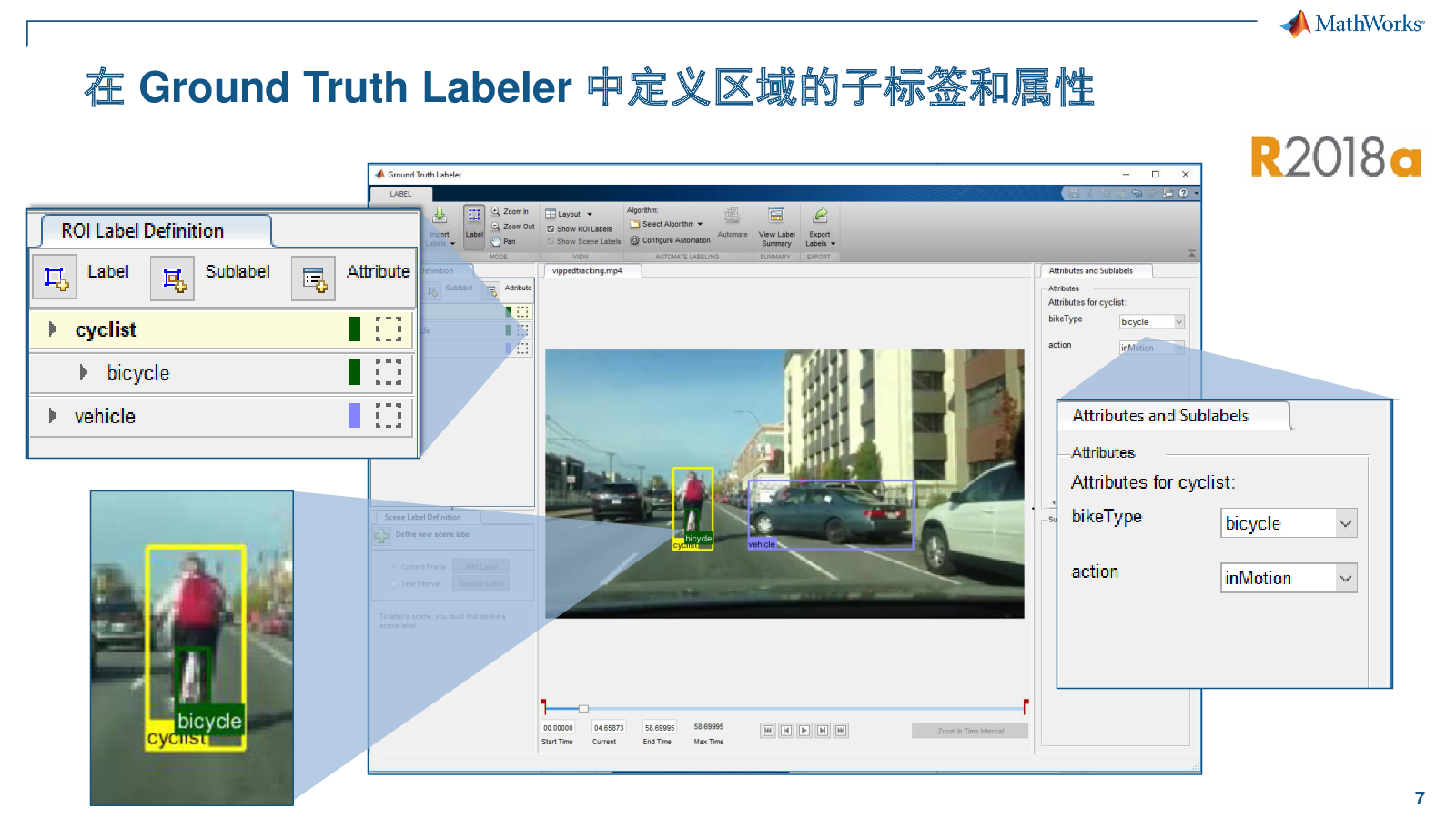
Task: Select ROI Label Definition tab in enlarged panel
Action: click(x=157, y=231)
